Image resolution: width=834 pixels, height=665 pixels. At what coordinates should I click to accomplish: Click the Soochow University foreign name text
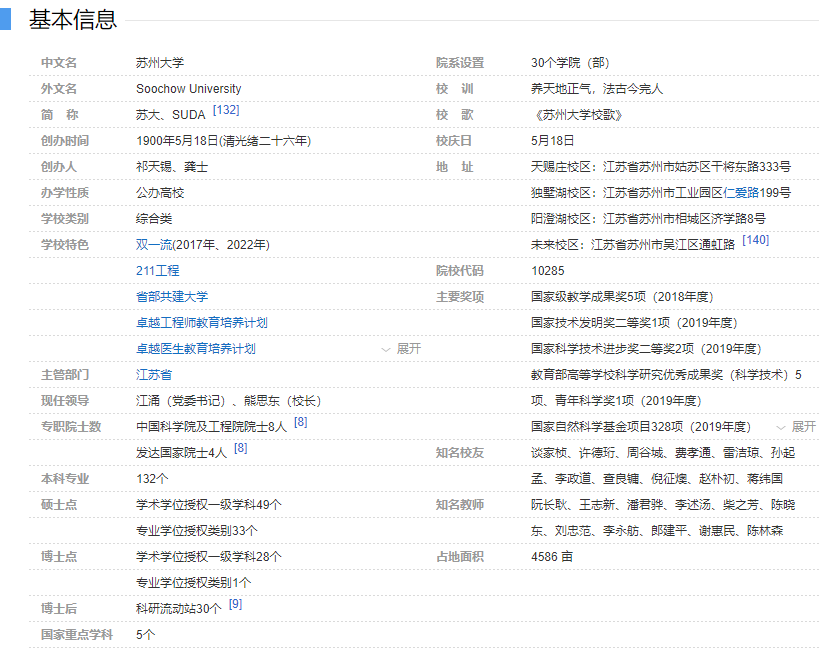click(188, 88)
